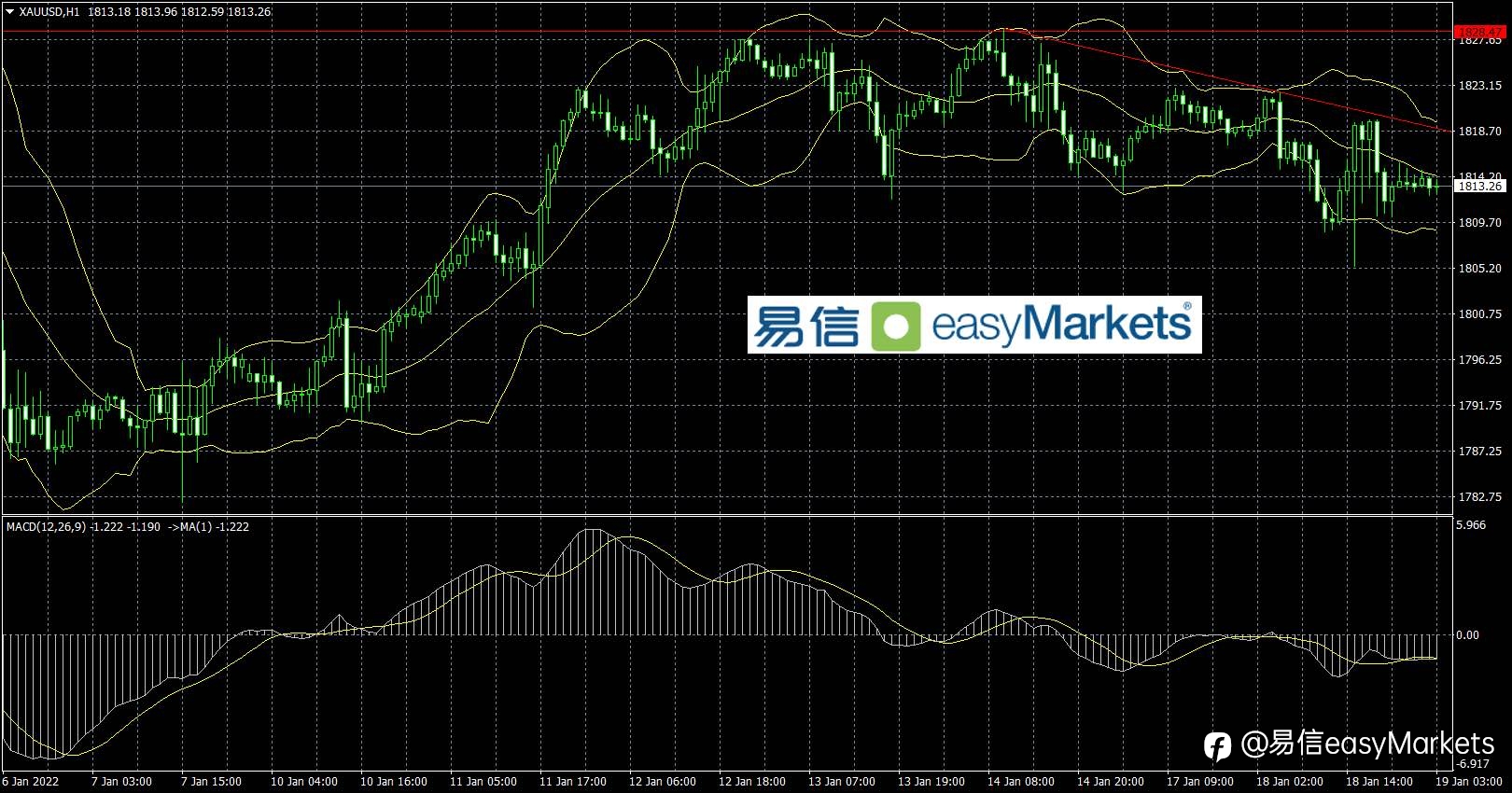Click the 1796.25 price axis value
The image size is (1512, 793).
[1479, 360]
